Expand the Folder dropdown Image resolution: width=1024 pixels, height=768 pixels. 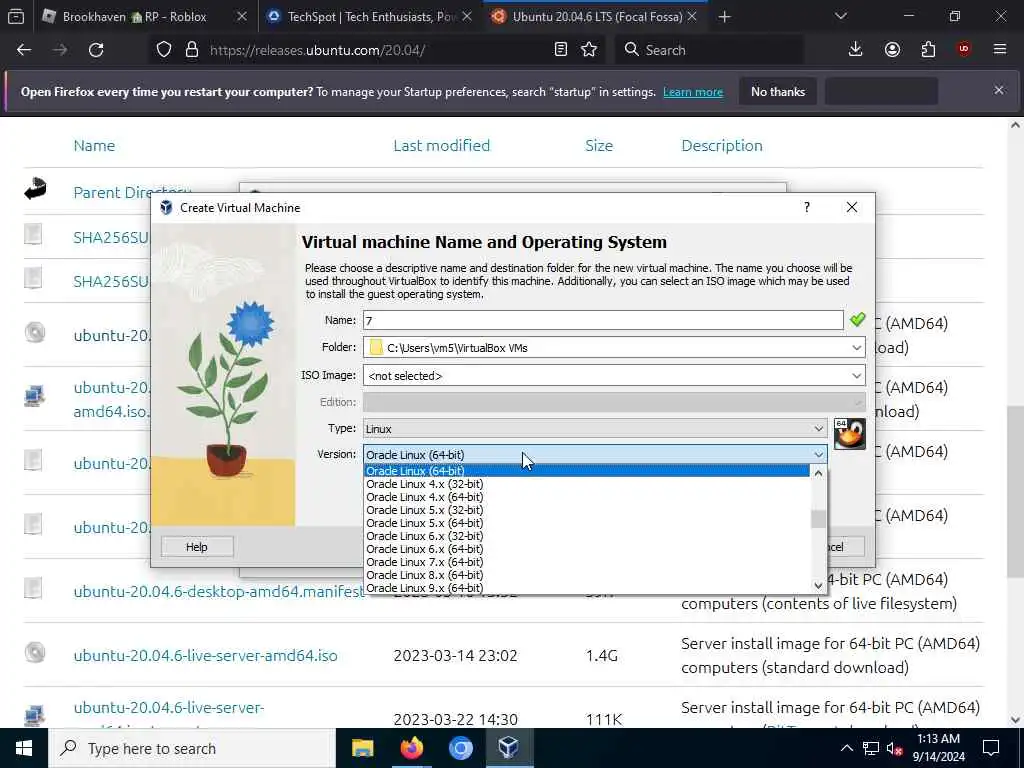pyautogui.click(x=856, y=347)
